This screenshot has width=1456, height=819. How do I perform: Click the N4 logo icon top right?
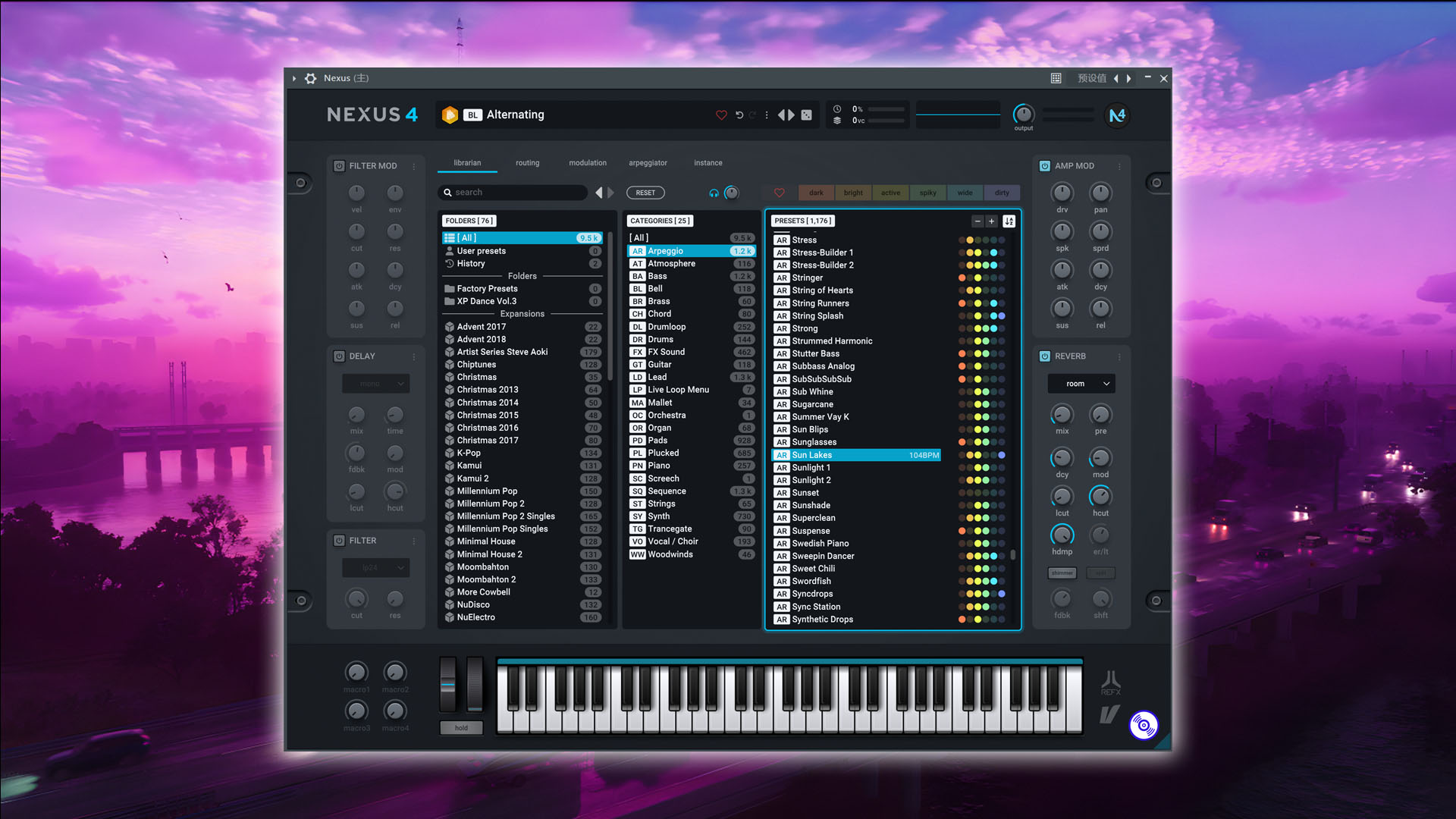click(x=1117, y=115)
